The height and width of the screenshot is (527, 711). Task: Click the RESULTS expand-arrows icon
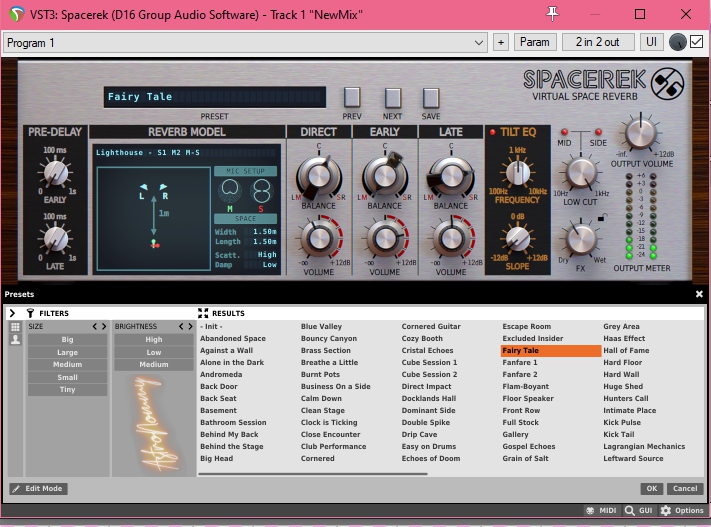point(203,313)
